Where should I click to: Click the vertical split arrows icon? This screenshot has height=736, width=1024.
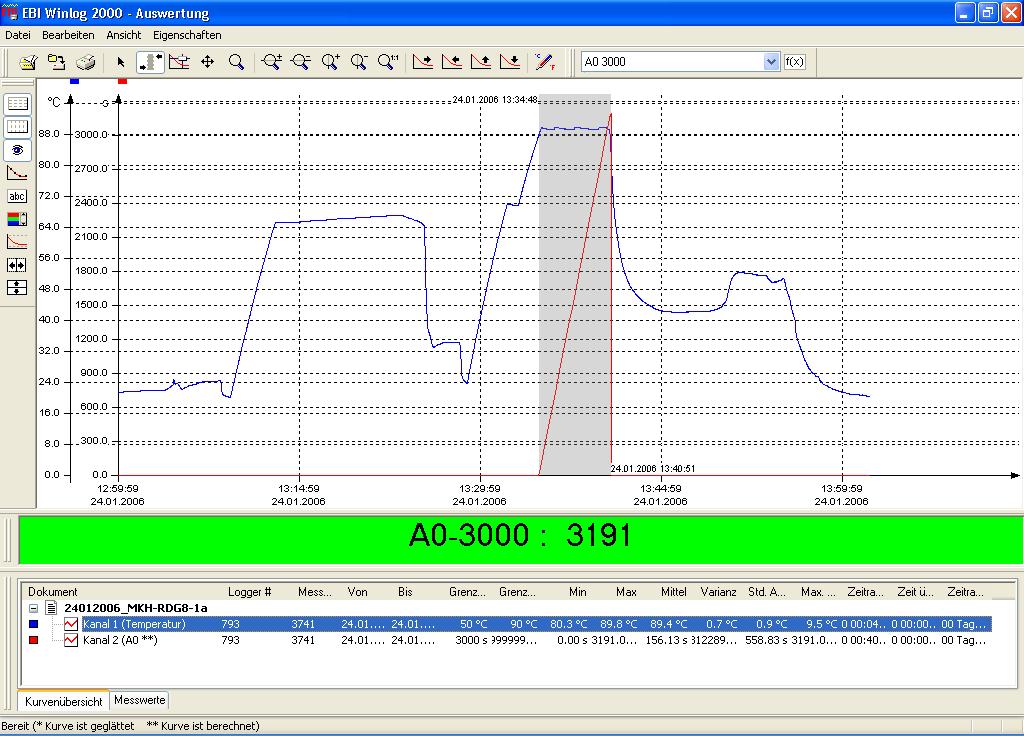tap(17, 287)
